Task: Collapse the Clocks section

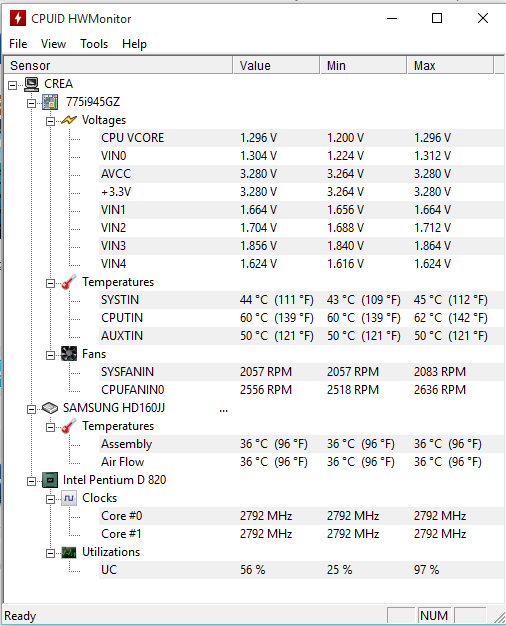Action: tap(50, 499)
